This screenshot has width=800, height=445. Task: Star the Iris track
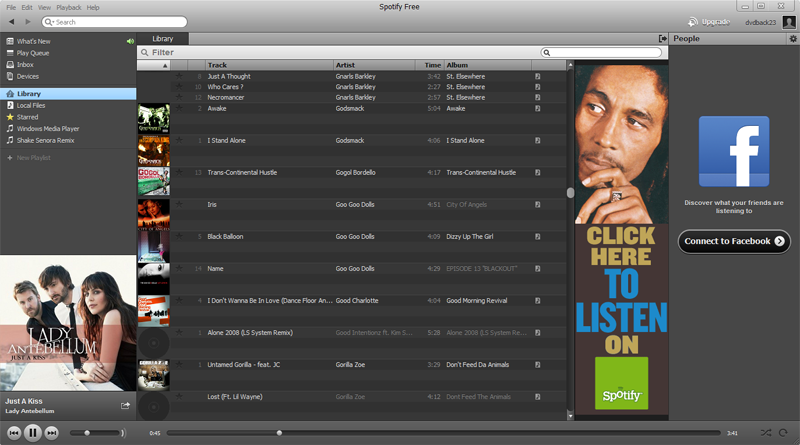179,205
